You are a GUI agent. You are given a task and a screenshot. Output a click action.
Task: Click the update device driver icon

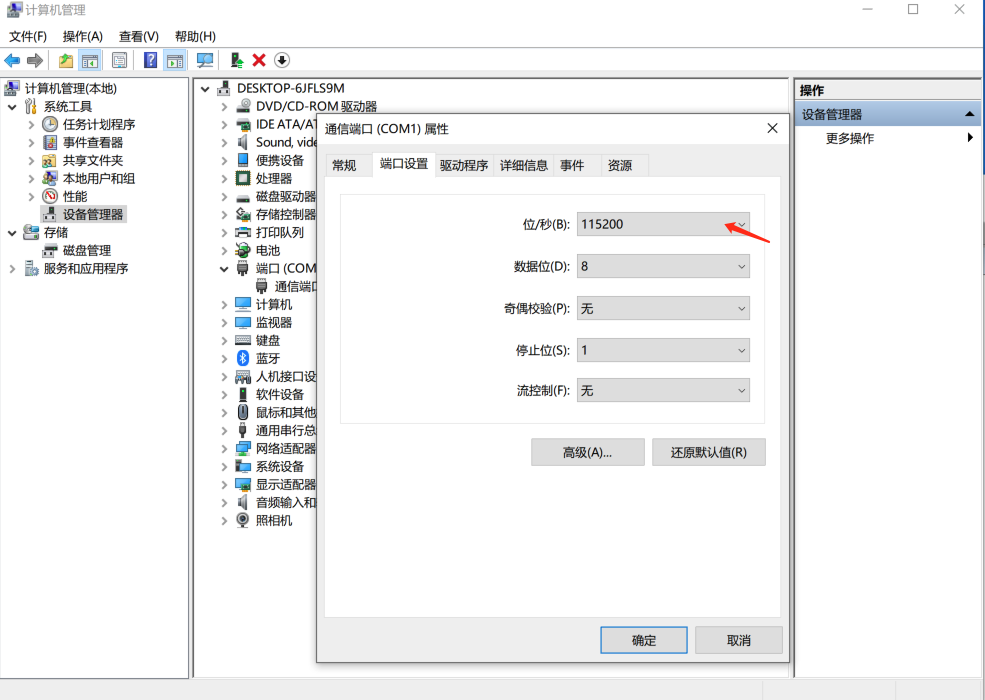(x=236, y=60)
